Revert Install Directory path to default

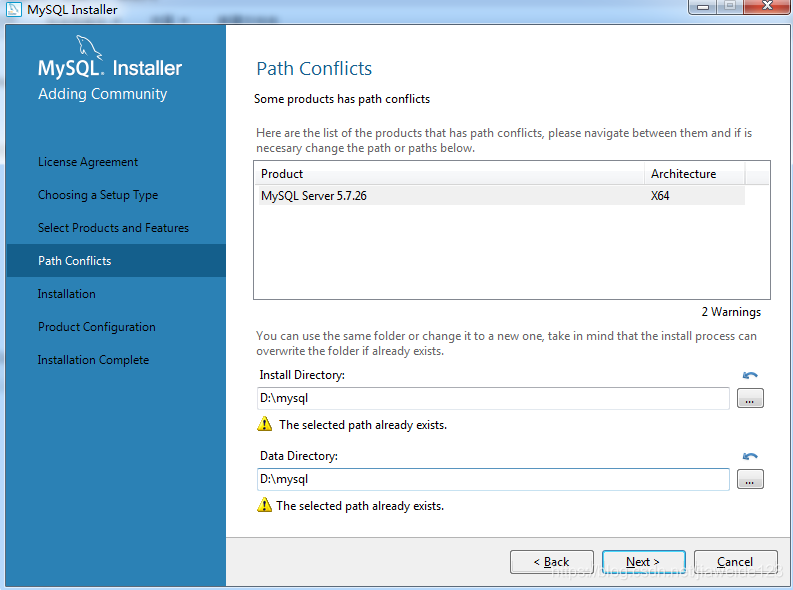coord(750,375)
